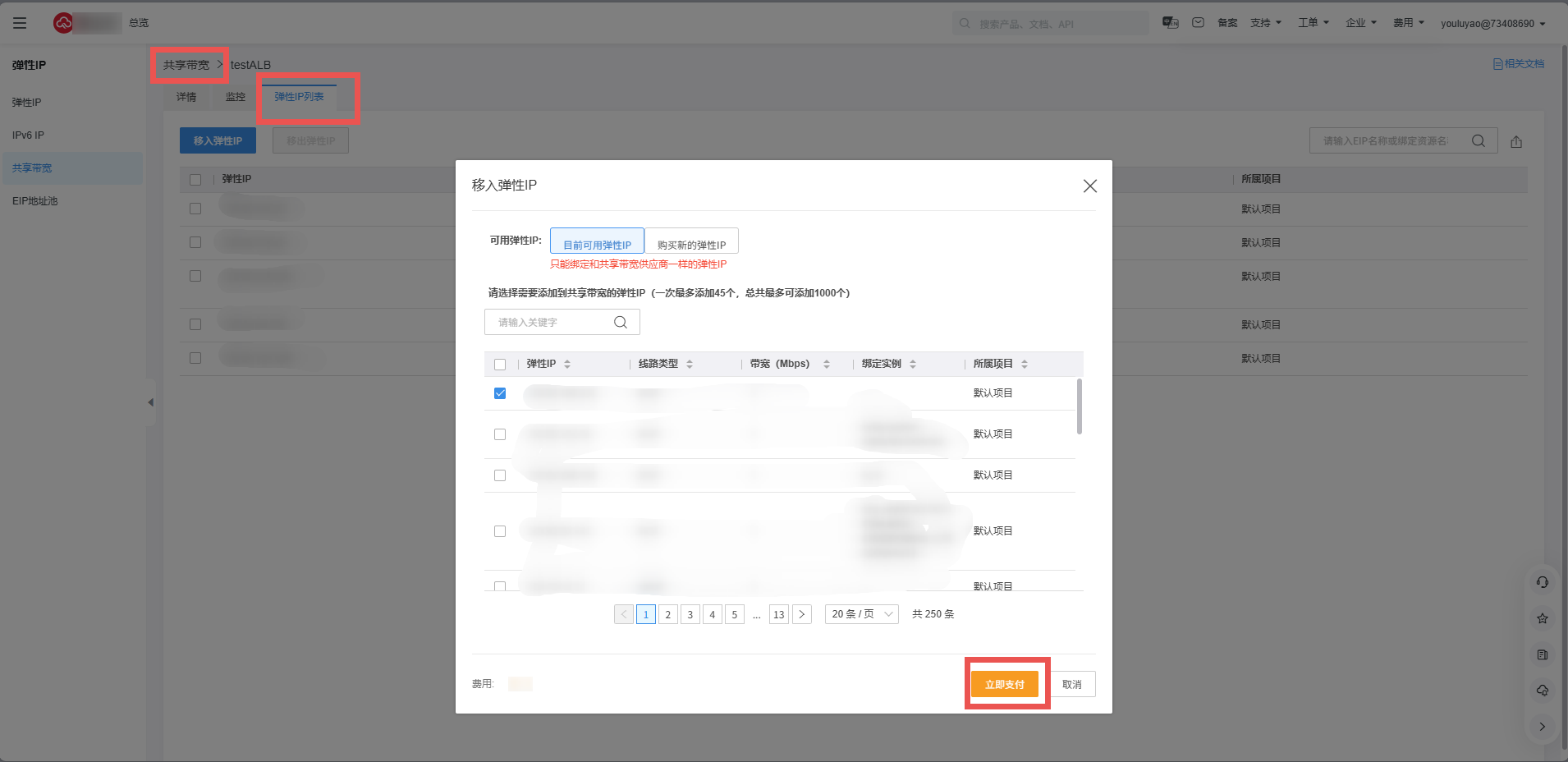Expand the 费用 dropdown menu
The width and height of the screenshot is (1568, 762).
pyautogui.click(x=1409, y=23)
